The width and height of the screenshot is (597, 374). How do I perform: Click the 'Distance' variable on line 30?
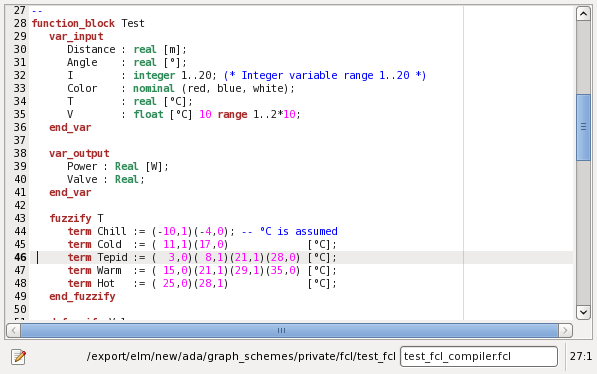pyautogui.click(x=91, y=50)
